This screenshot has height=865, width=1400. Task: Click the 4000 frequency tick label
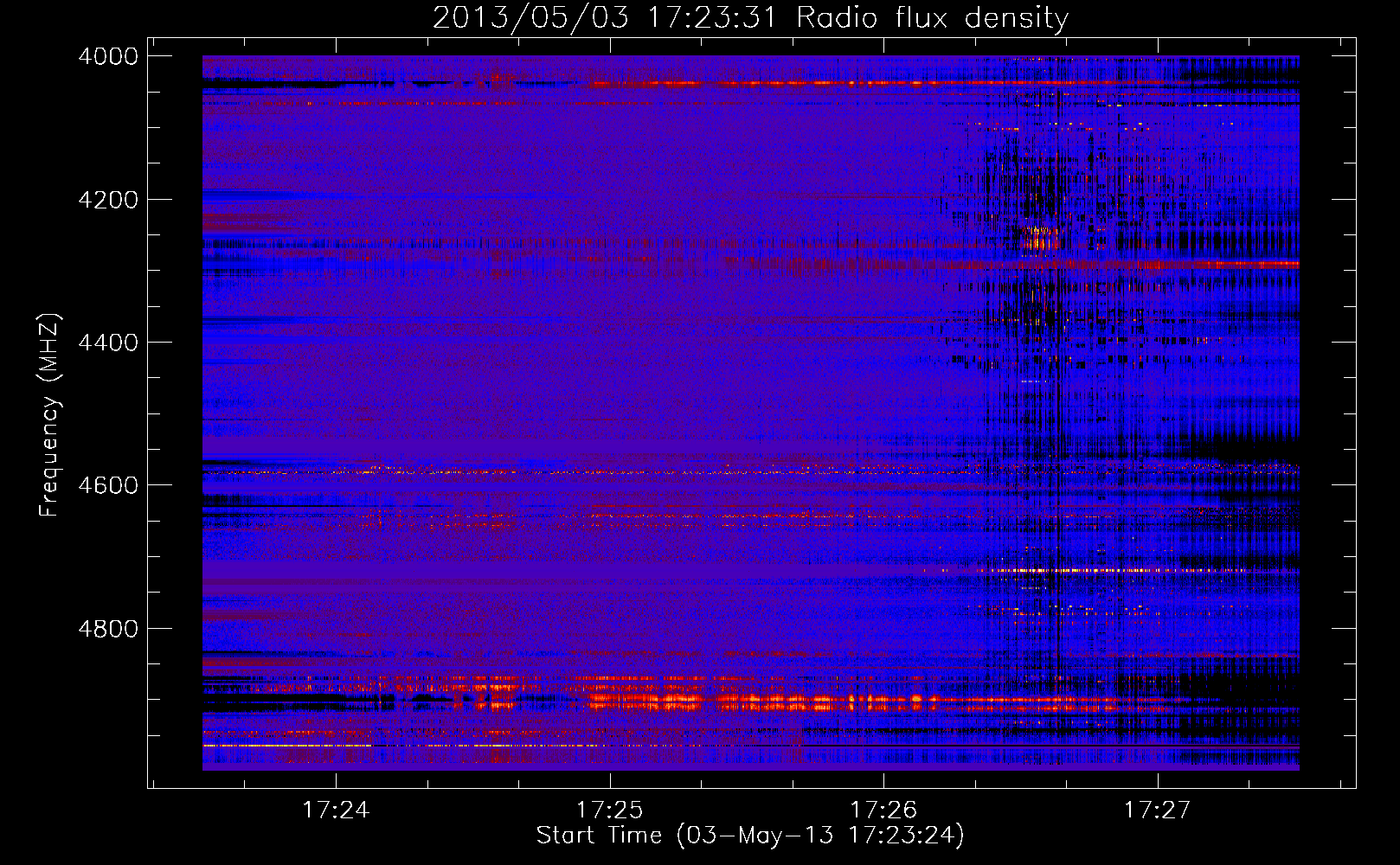[108, 56]
